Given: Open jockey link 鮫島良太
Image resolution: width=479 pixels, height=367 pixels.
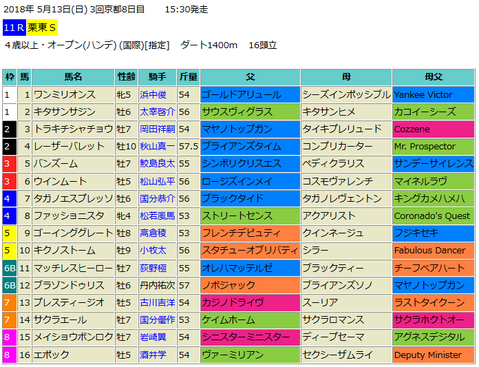Looking at the screenshot, I should click(157, 164).
